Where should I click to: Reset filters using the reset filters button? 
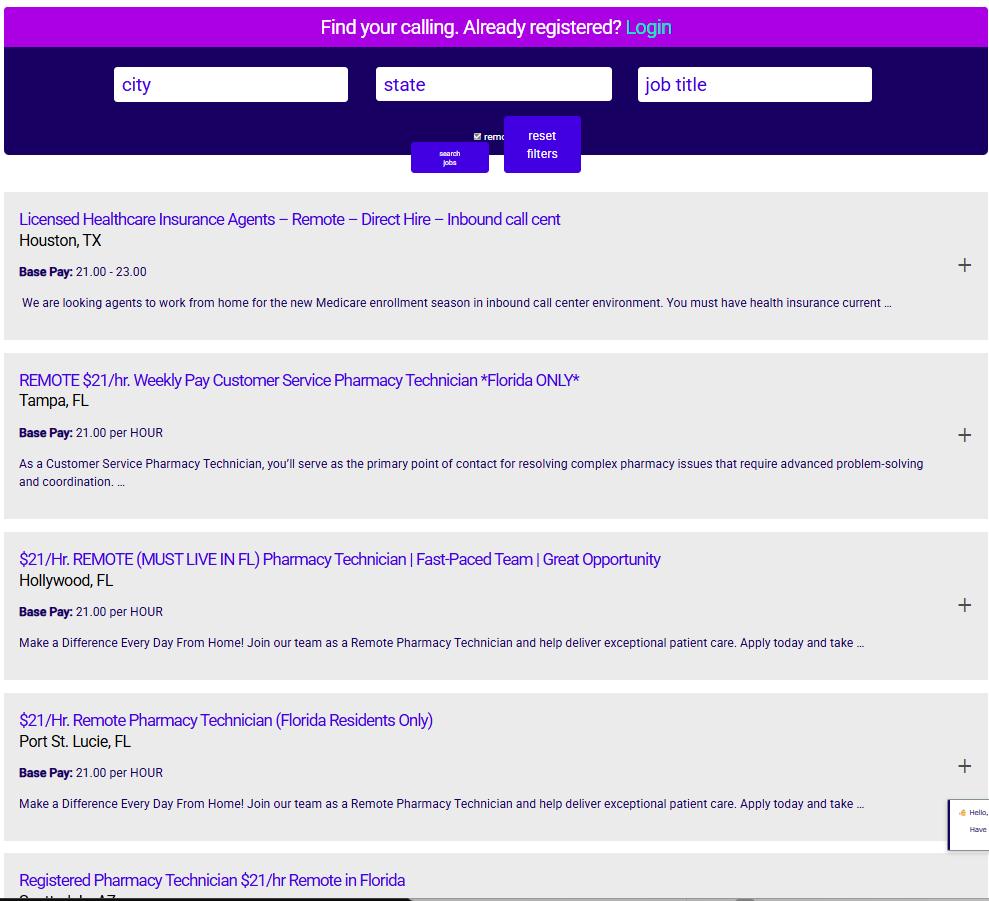pos(542,144)
